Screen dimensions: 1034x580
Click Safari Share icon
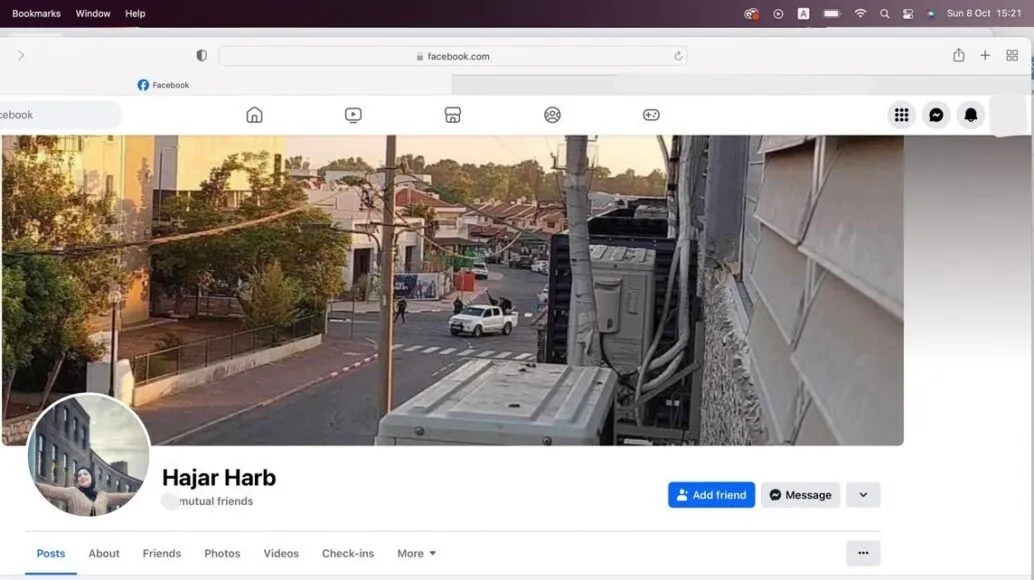[x=958, y=56]
